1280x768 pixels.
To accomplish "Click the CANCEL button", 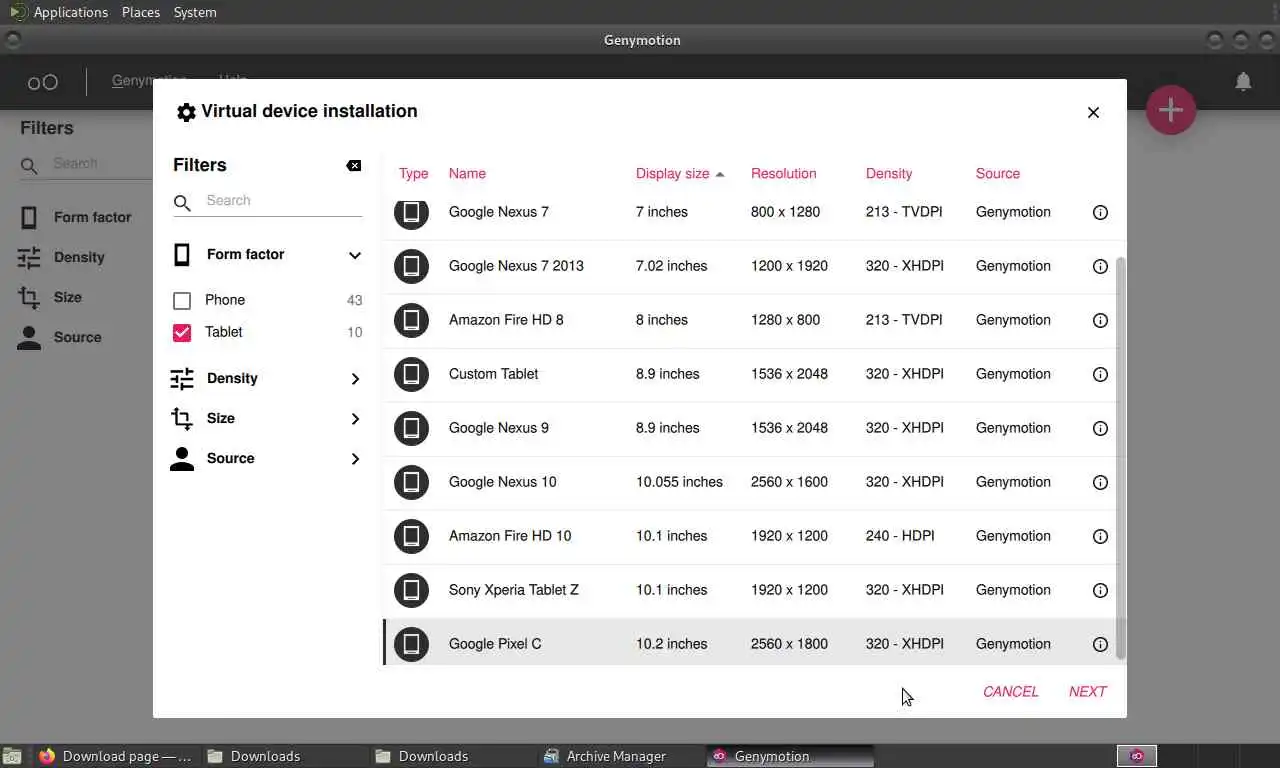I will tap(1010, 691).
